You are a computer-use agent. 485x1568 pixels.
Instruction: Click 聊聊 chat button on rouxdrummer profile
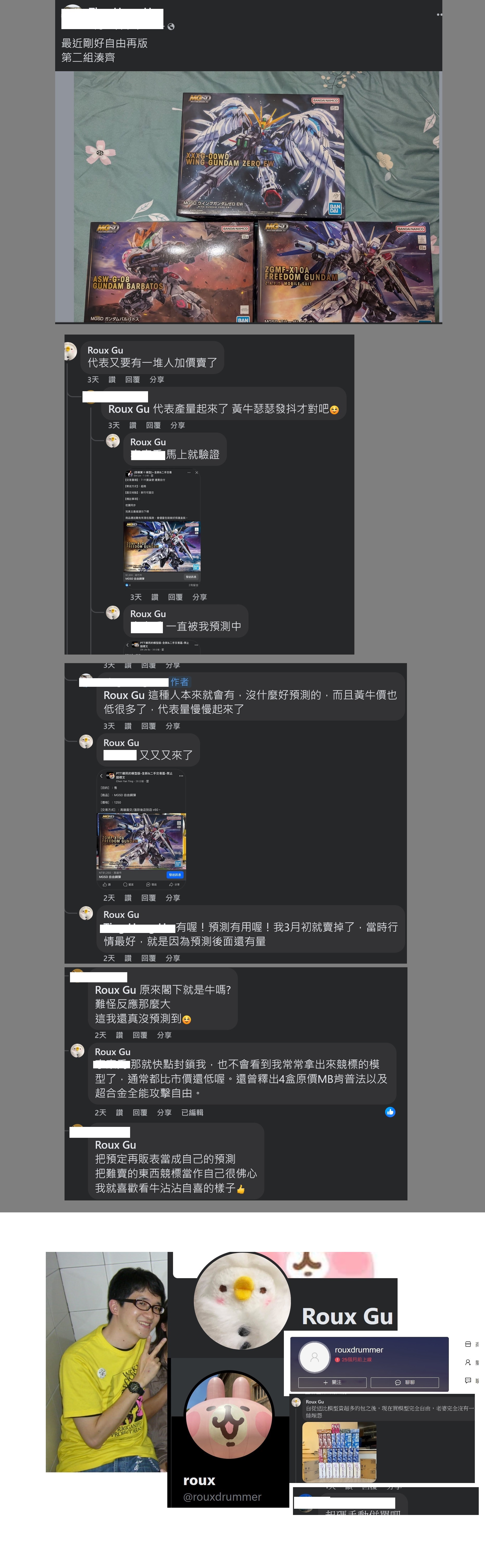click(x=405, y=1382)
